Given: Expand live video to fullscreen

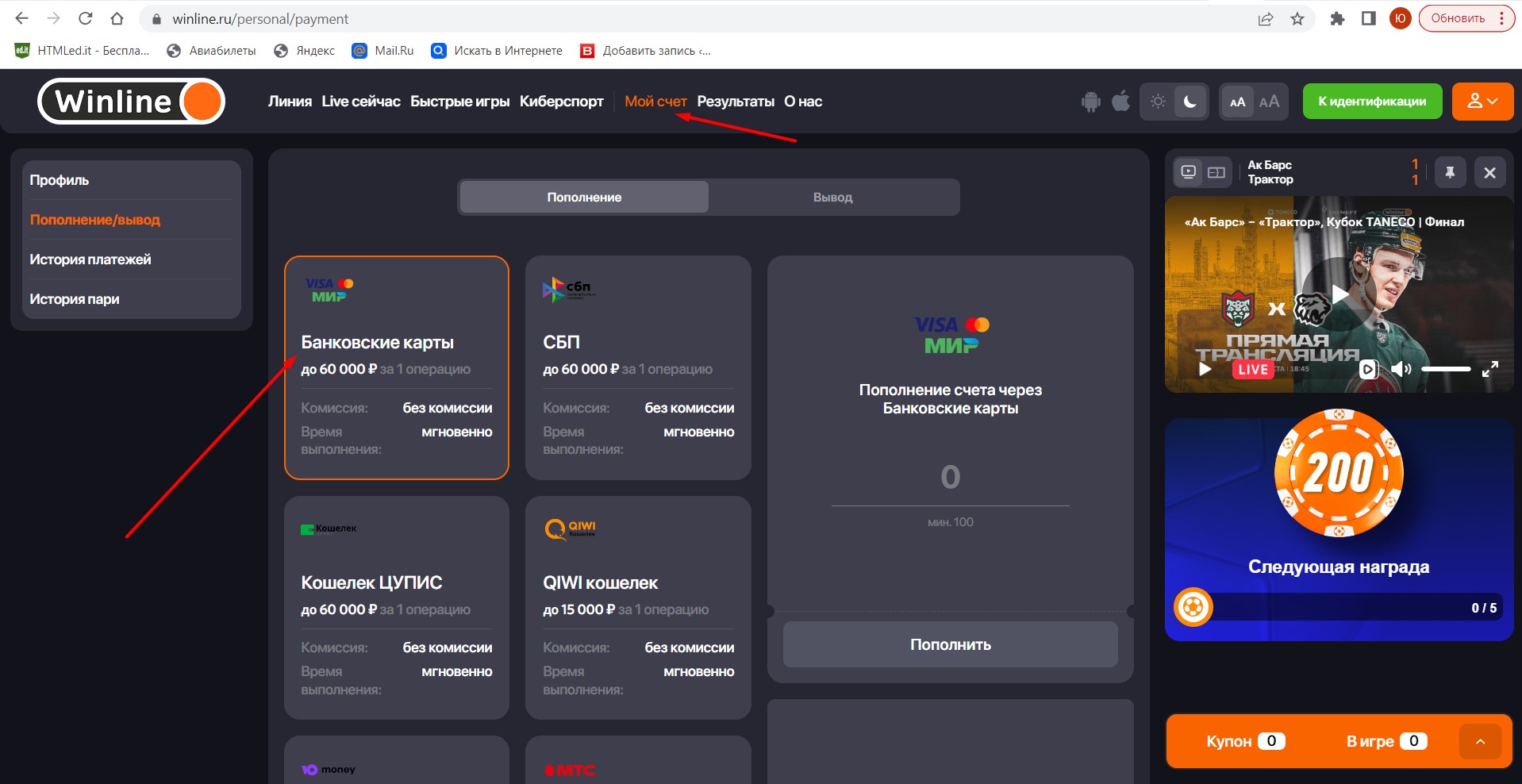Looking at the screenshot, I should click(1490, 369).
